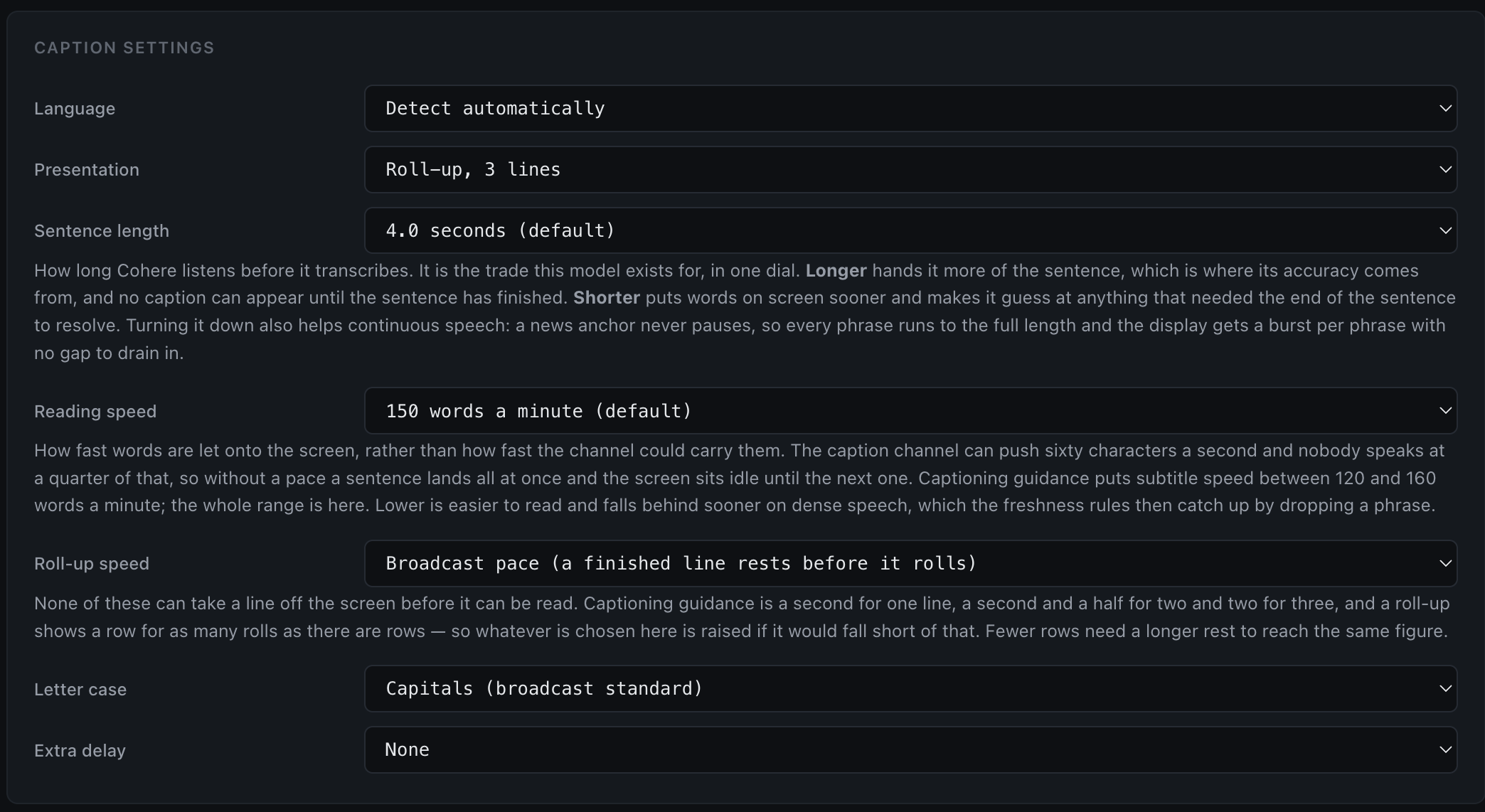This screenshot has height=812, width=1485.
Task: Click the chevron arrow in the Letter case field
Action: click(1445, 688)
